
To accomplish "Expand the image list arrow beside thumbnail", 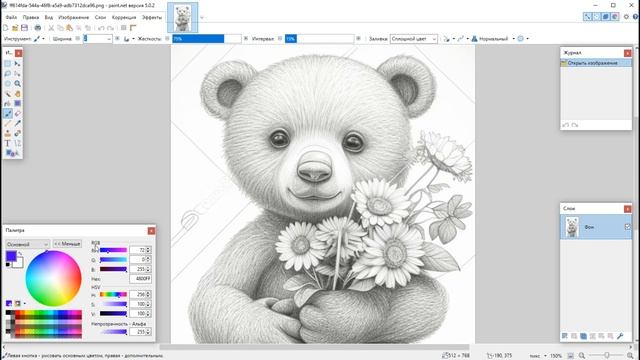I will (x=202, y=18).
